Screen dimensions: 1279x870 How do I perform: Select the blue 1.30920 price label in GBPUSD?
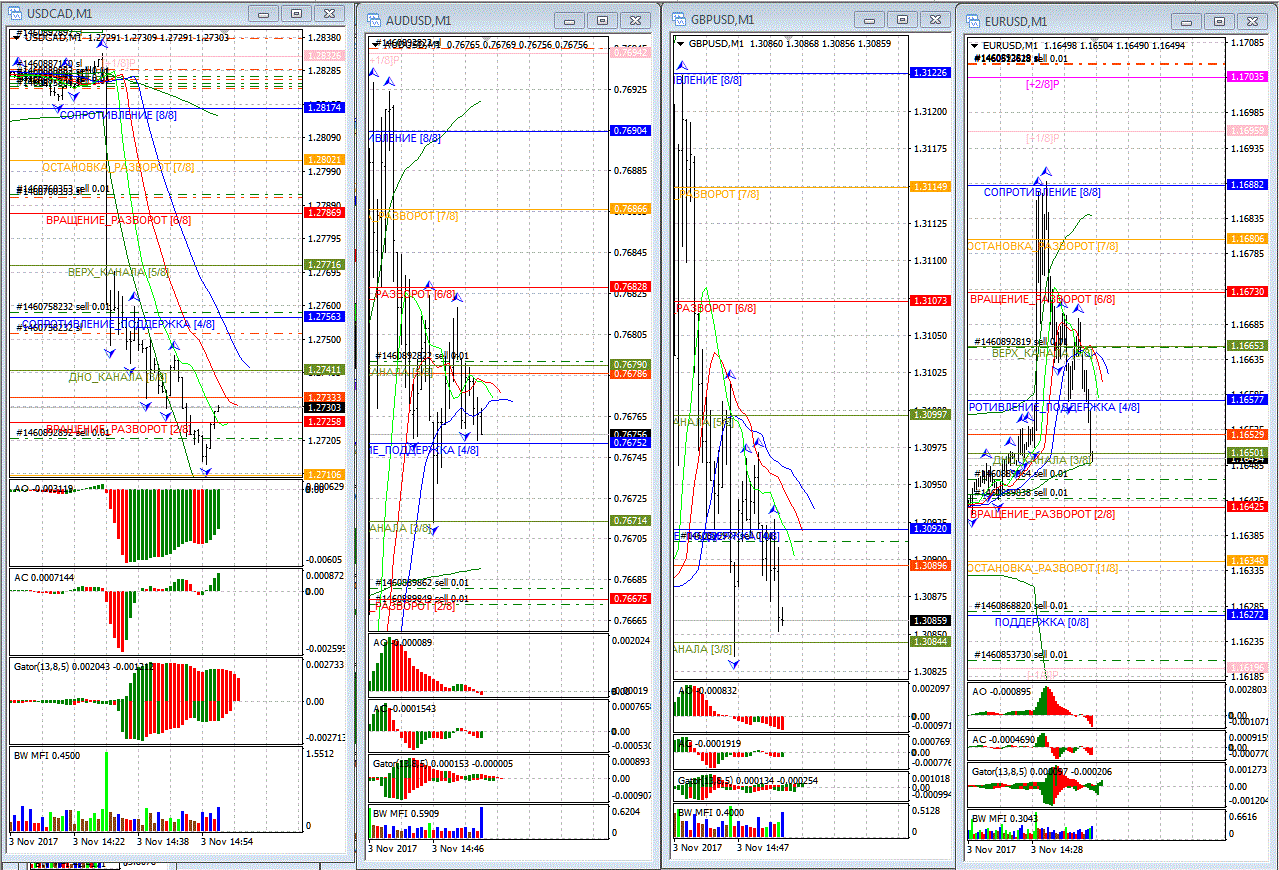(929, 527)
